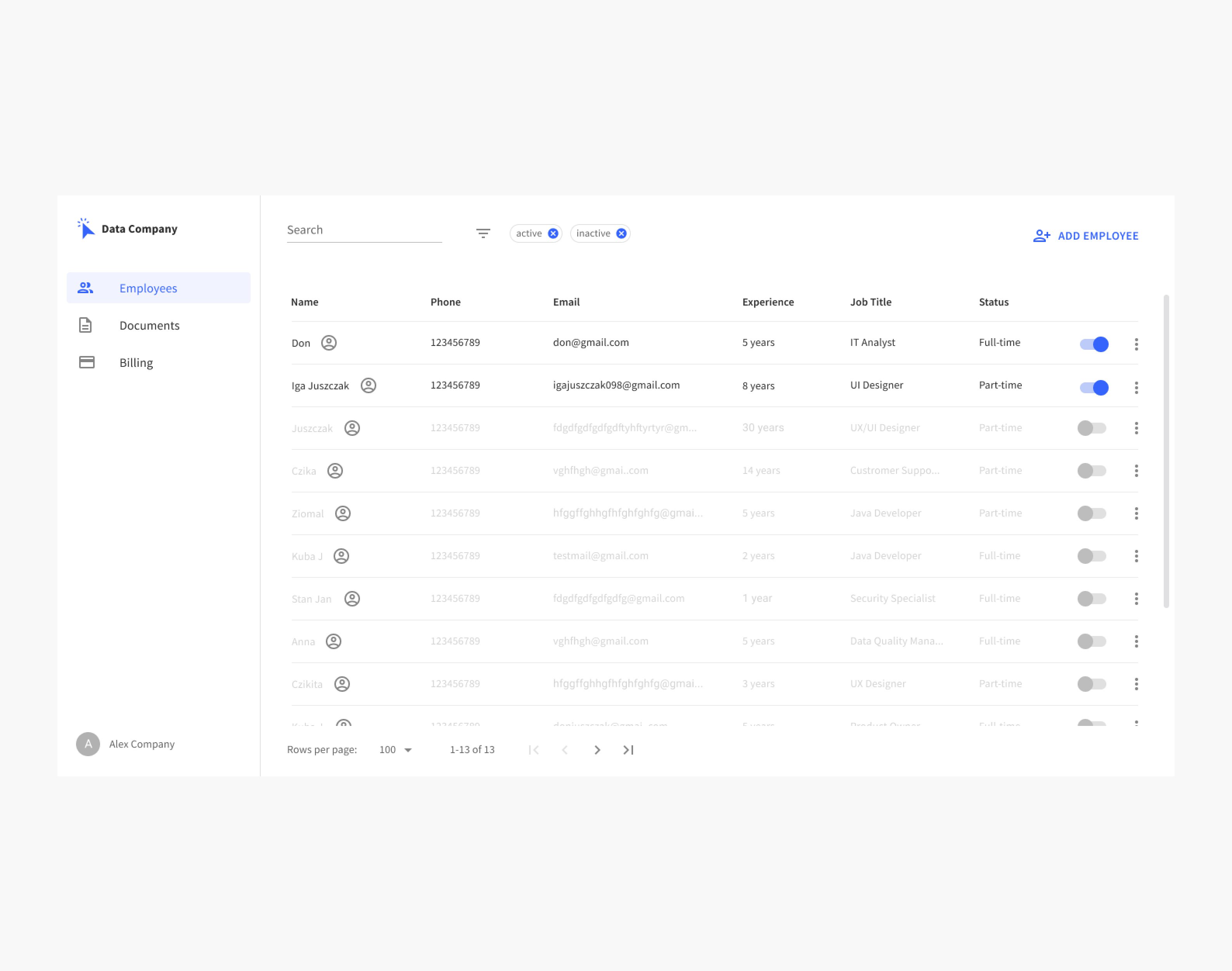
Task: Open Don's profile avatar icon
Action: [329, 343]
